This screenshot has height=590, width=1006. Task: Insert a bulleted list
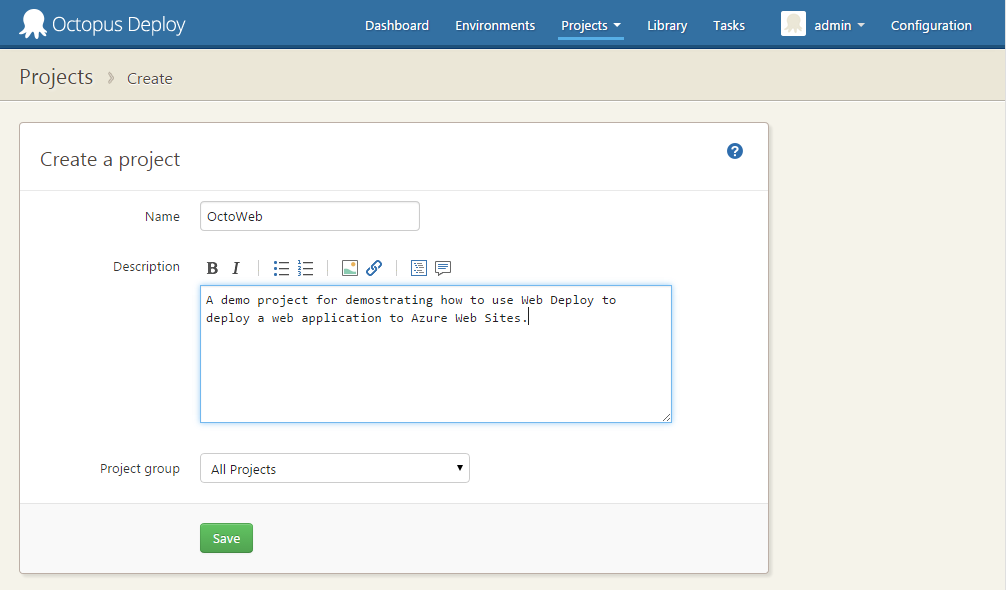click(x=281, y=268)
